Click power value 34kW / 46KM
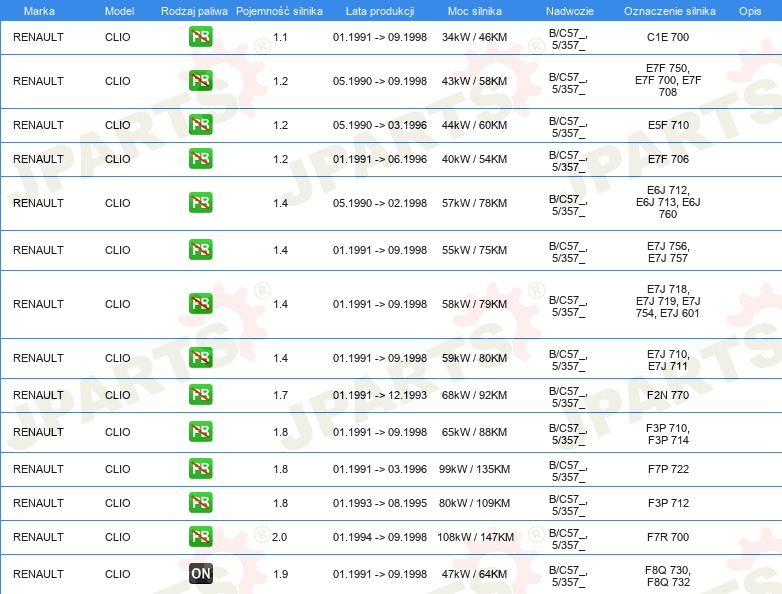This screenshot has height=594, width=782. coord(474,37)
